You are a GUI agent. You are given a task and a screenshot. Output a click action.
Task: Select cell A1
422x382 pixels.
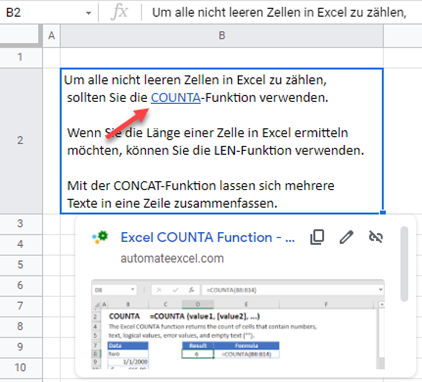pyautogui.click(x=51, y=57)
